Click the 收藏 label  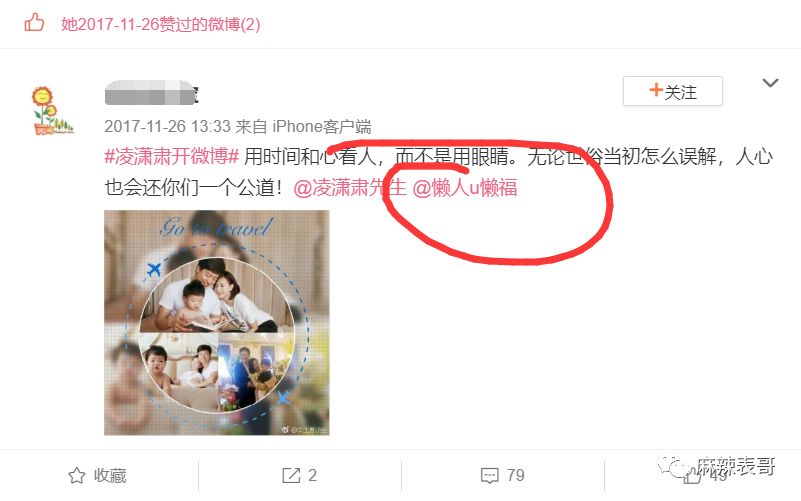(110, 475)
